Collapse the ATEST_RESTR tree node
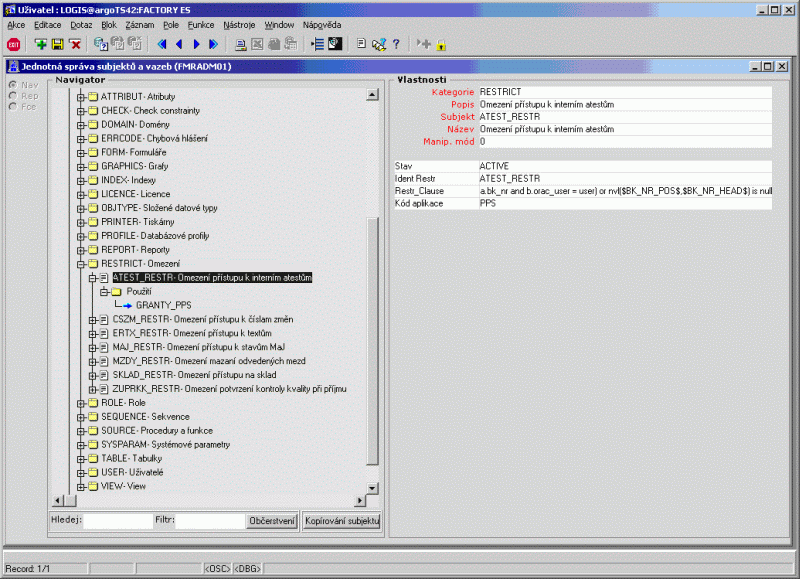The width and height of the screenshot is (800, 579). point(92,278)
